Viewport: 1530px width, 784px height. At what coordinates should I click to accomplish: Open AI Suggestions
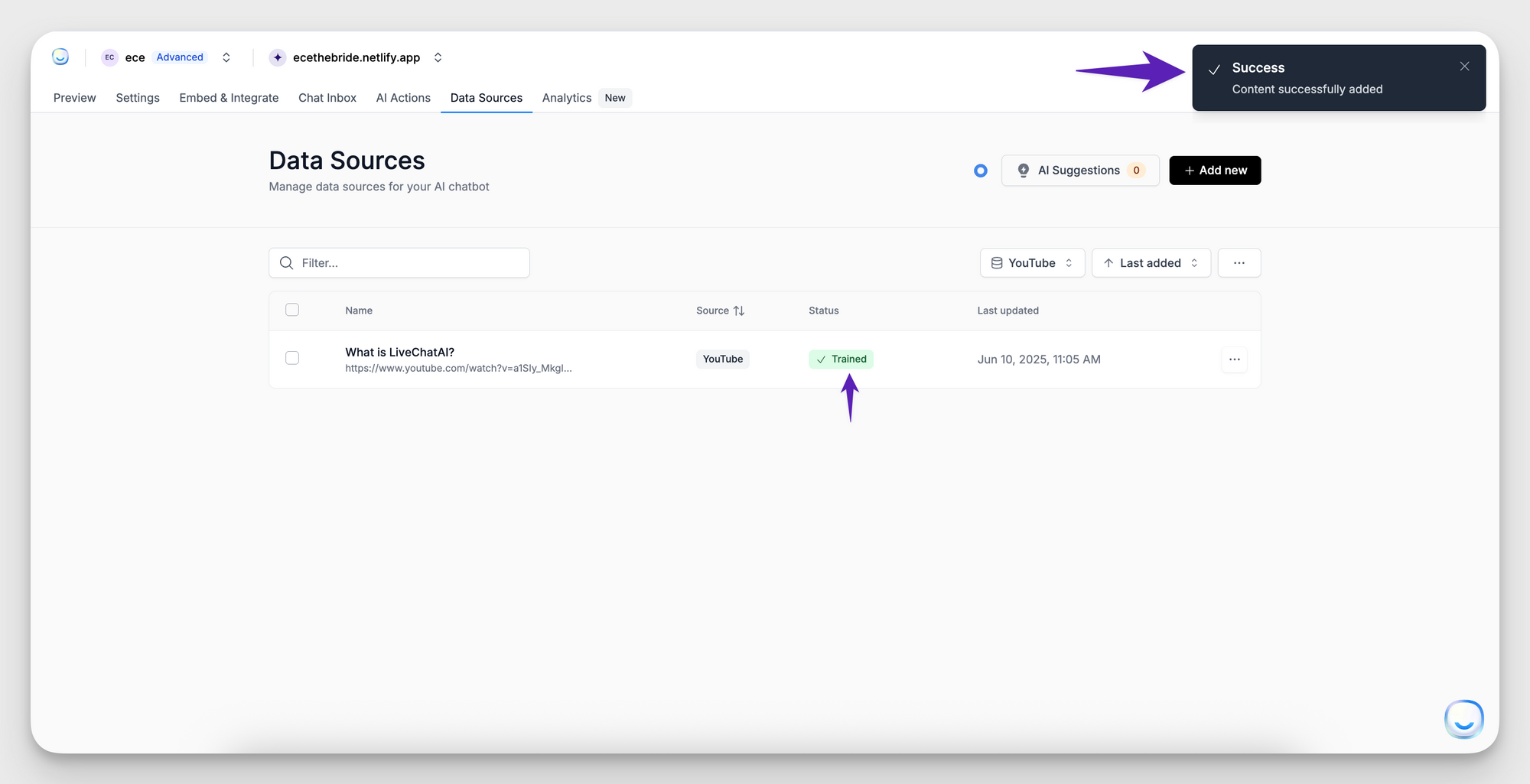click(1080, 171)
